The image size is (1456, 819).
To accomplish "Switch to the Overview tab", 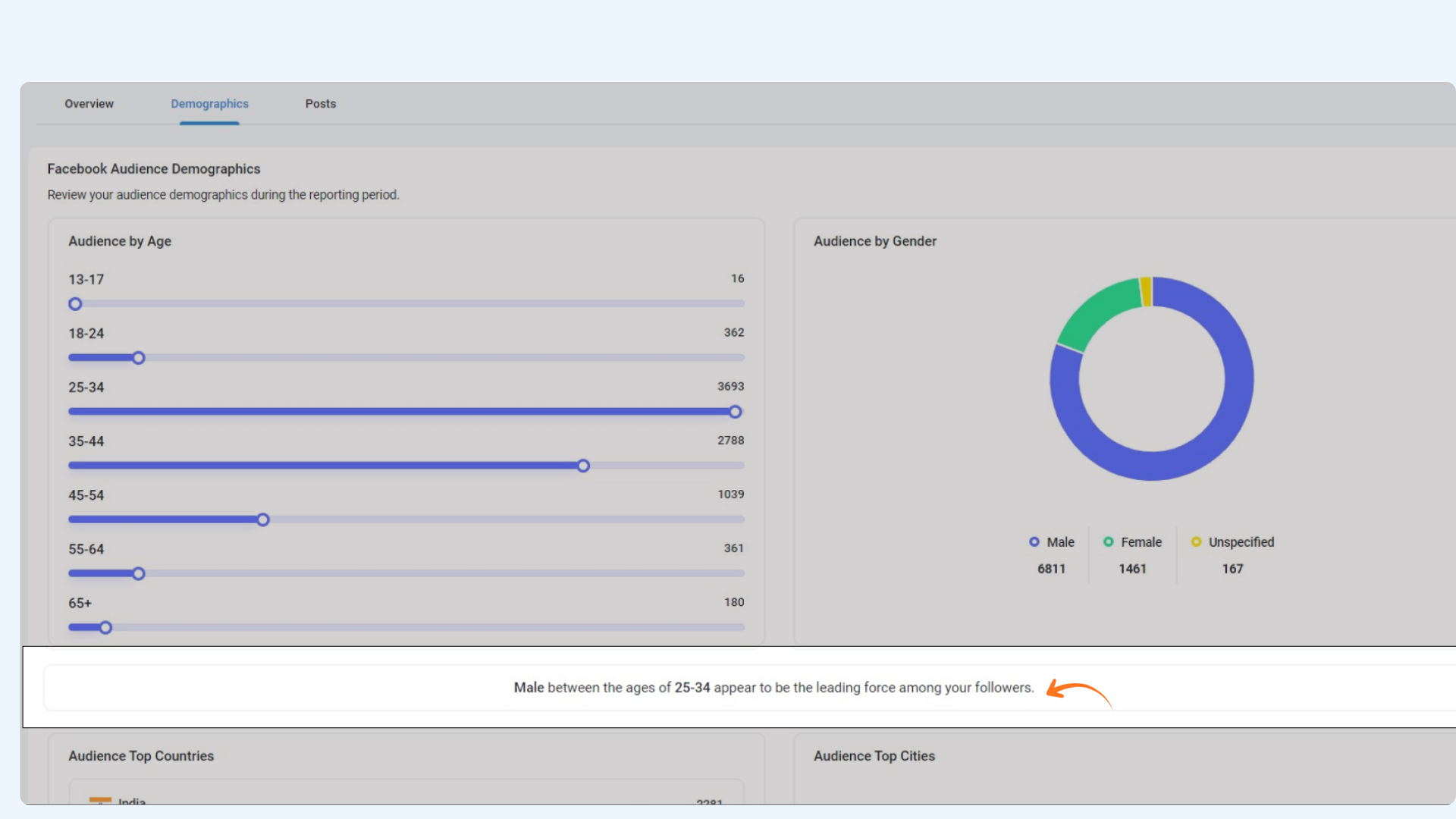I will (x=89, y=104).
